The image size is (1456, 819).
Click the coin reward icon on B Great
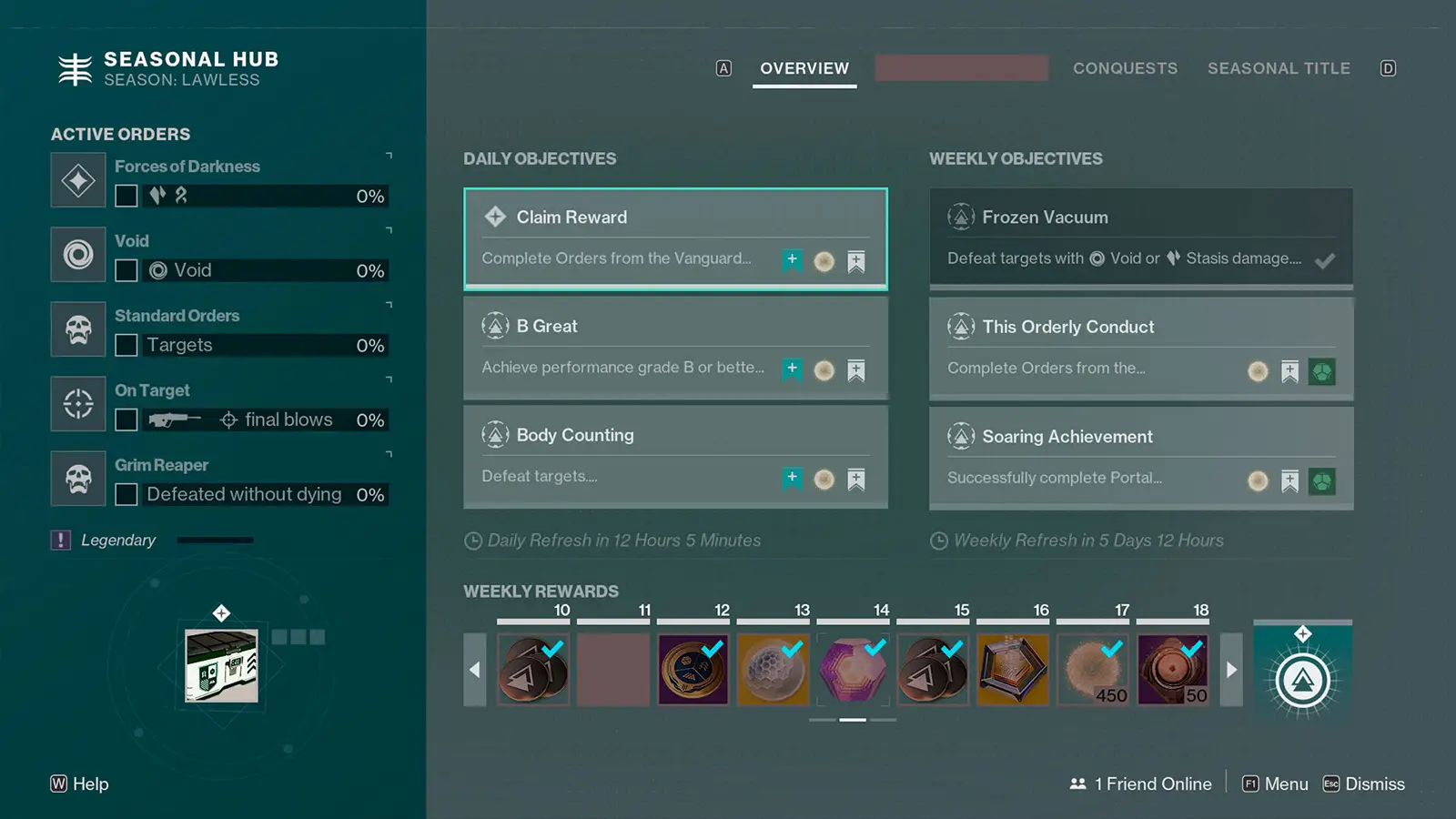pos(824,370)
